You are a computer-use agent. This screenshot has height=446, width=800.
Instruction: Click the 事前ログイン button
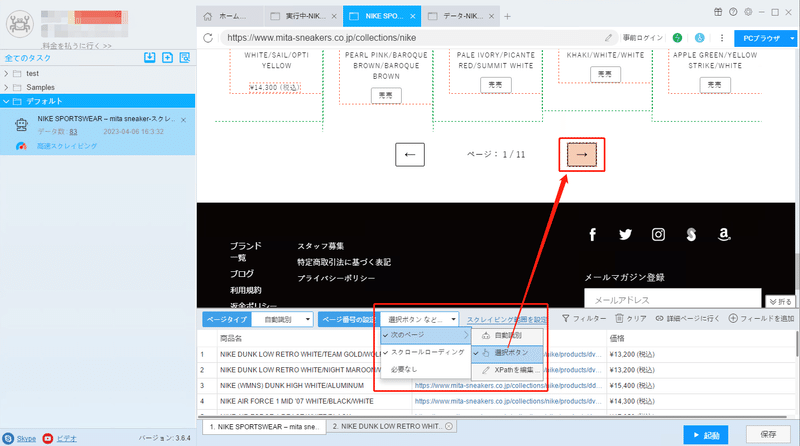642,38
